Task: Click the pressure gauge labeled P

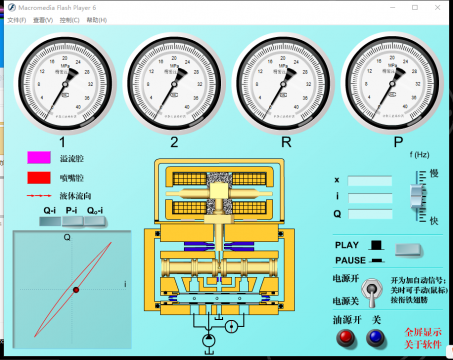Action: pos(392,83)
